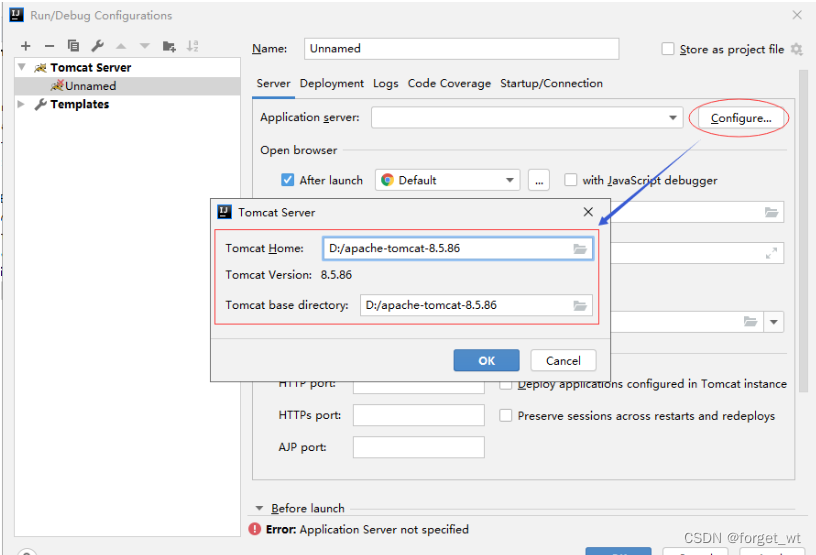Copy configuration icon in toolbar
Screen dimensions: 816x555
(73, 46)
